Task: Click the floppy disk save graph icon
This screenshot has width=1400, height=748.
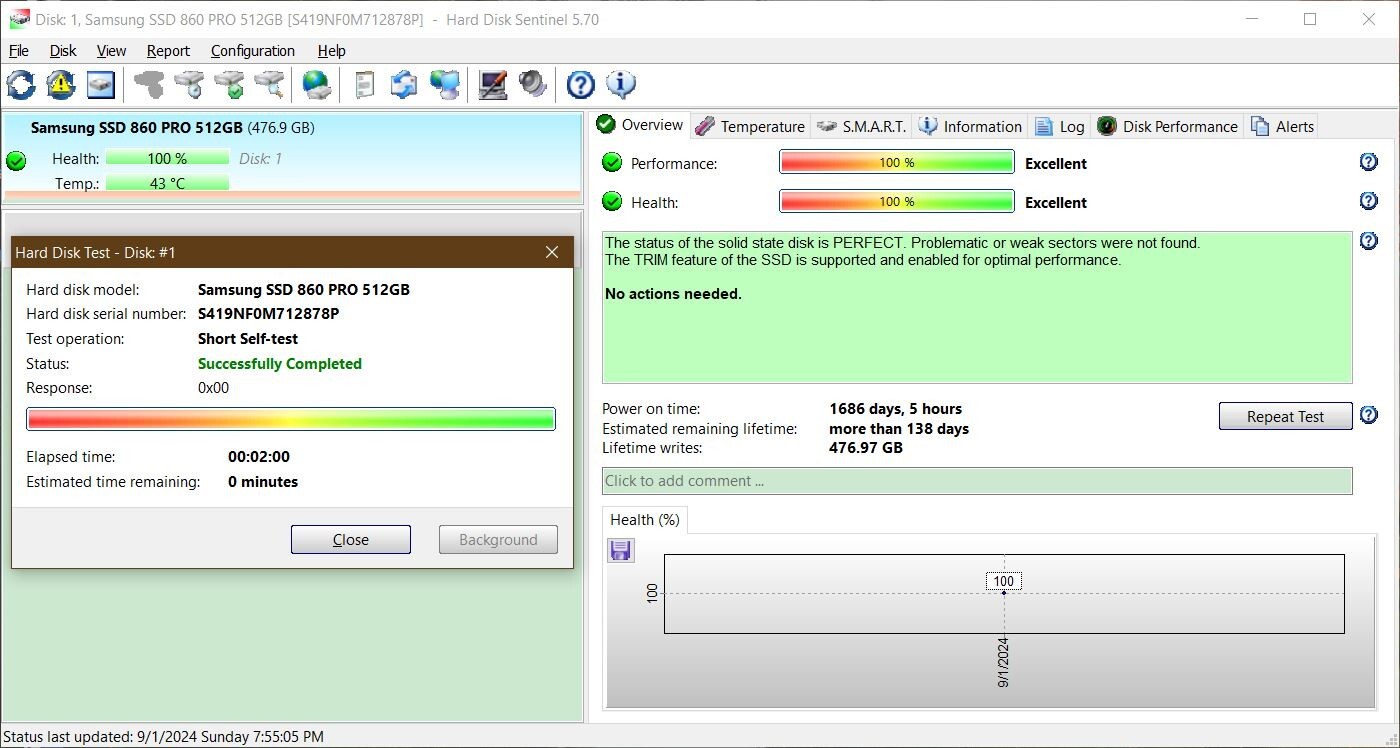Action: point(620,550)
